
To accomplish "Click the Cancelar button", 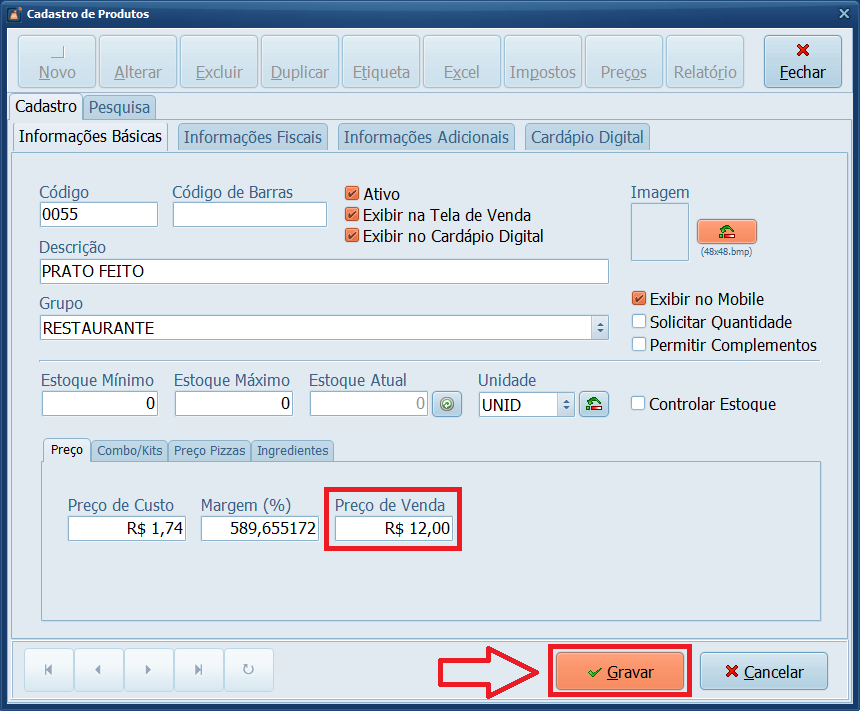I will [764, 672].
